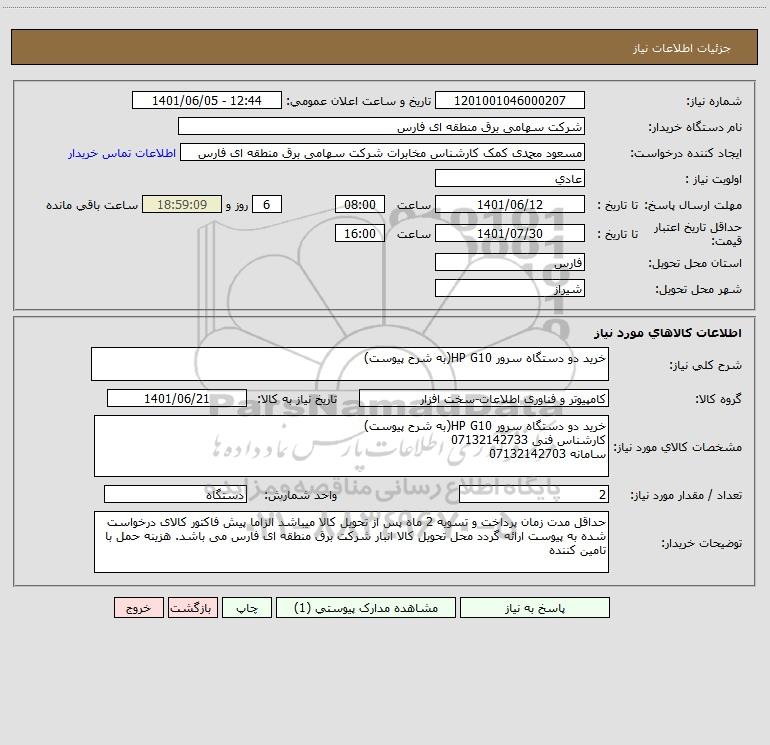Click label 'تاریخ و ساعت اعلان عمومی:'

click(358, 101)
